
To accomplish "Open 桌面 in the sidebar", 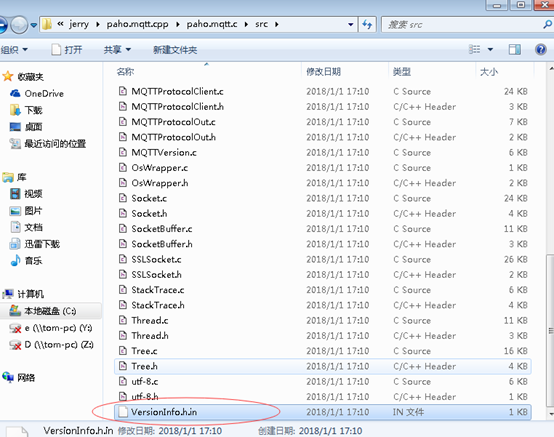I will point(33,127).
